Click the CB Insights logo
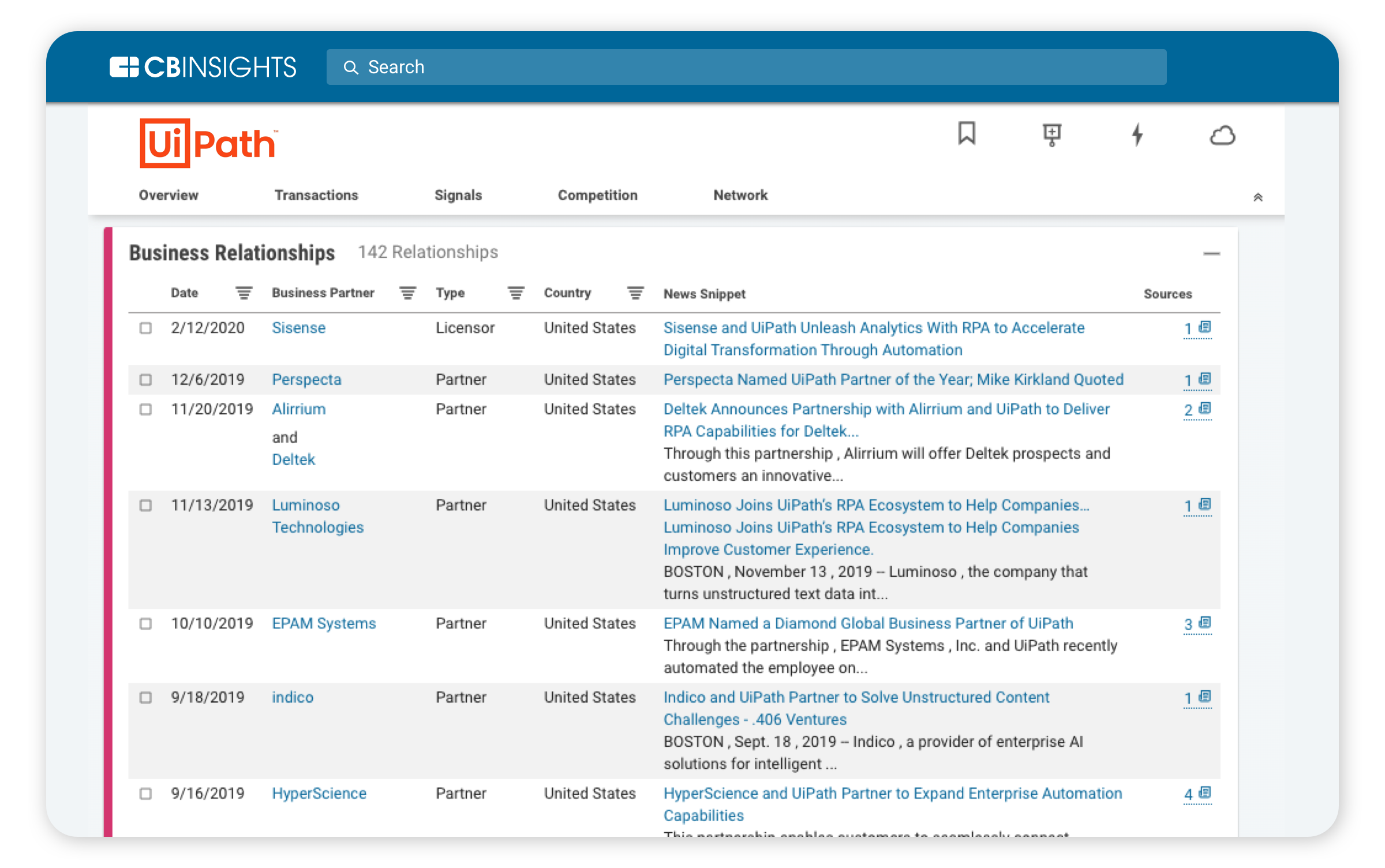Screen dimensions: 1385x868 click(x=203, y=67)
